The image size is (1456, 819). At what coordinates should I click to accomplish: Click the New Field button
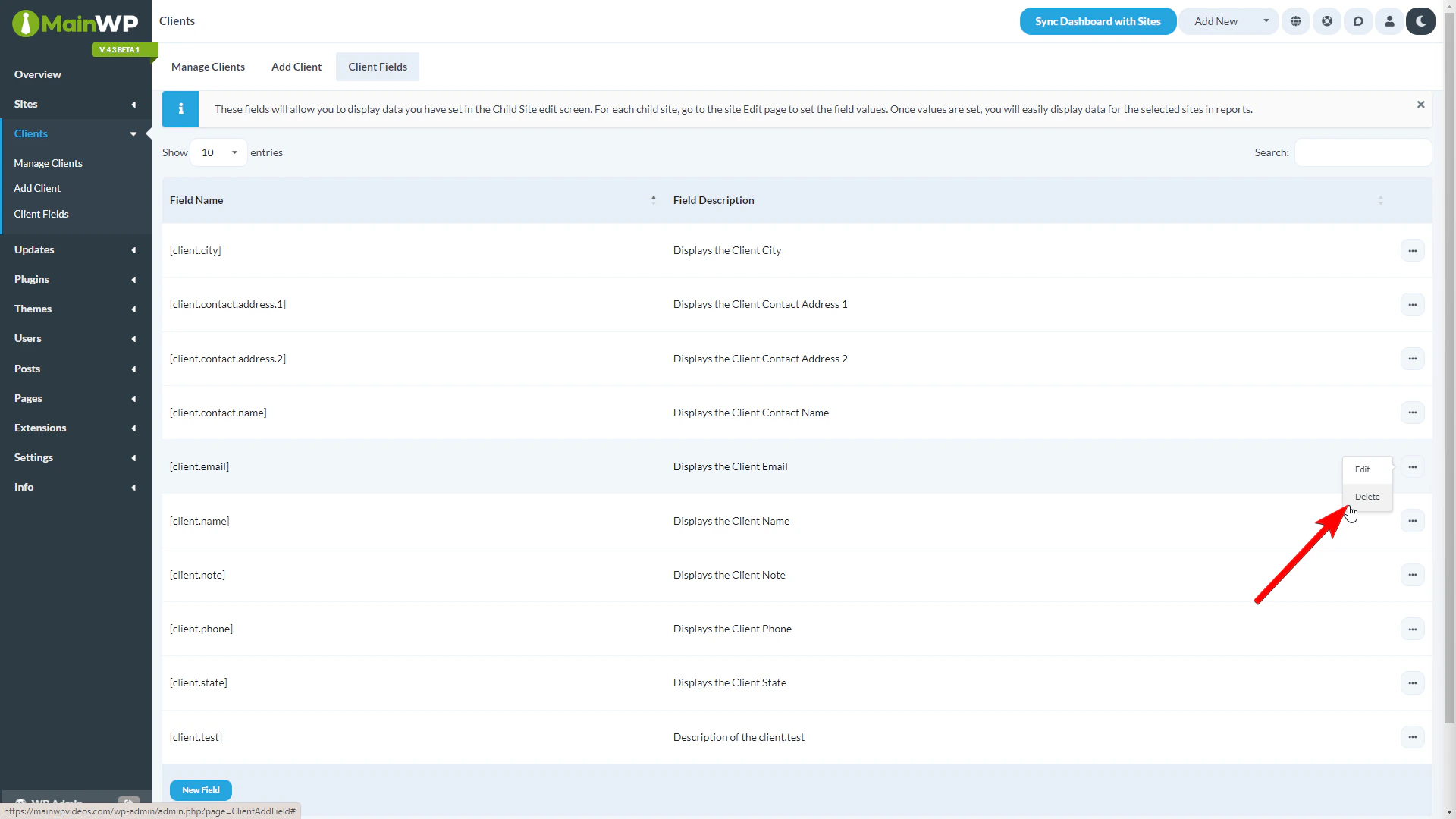pos(200,790)
